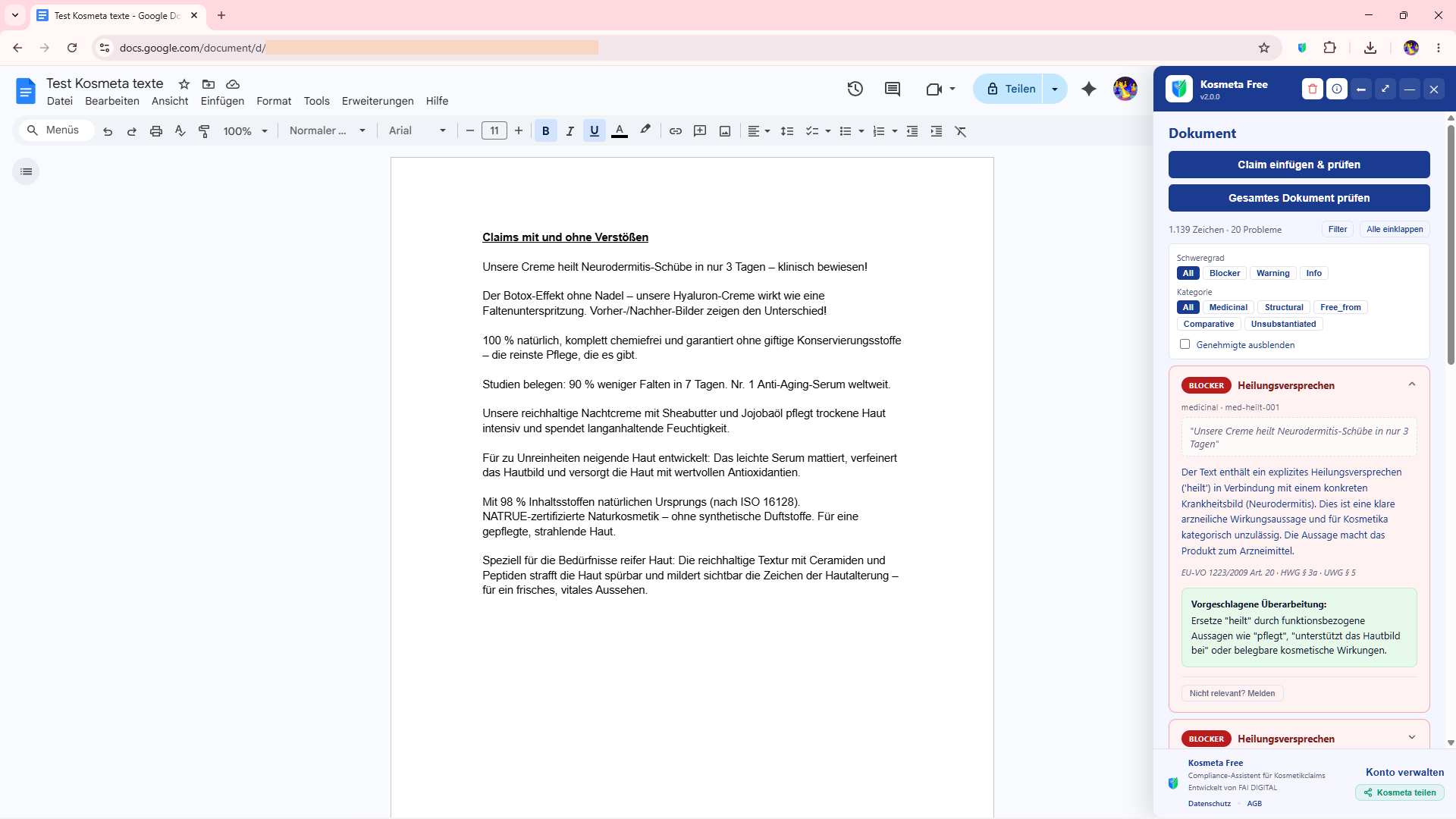Viewport: 1456px width, 819px height.
Task: Open the paragraph style dropdown
Action: (x=328, y=131)
